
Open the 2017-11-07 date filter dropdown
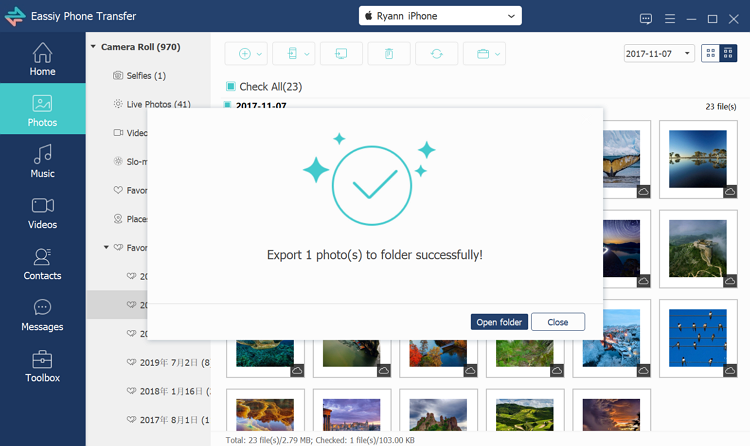pyautogui.click(x=659, y=54)
